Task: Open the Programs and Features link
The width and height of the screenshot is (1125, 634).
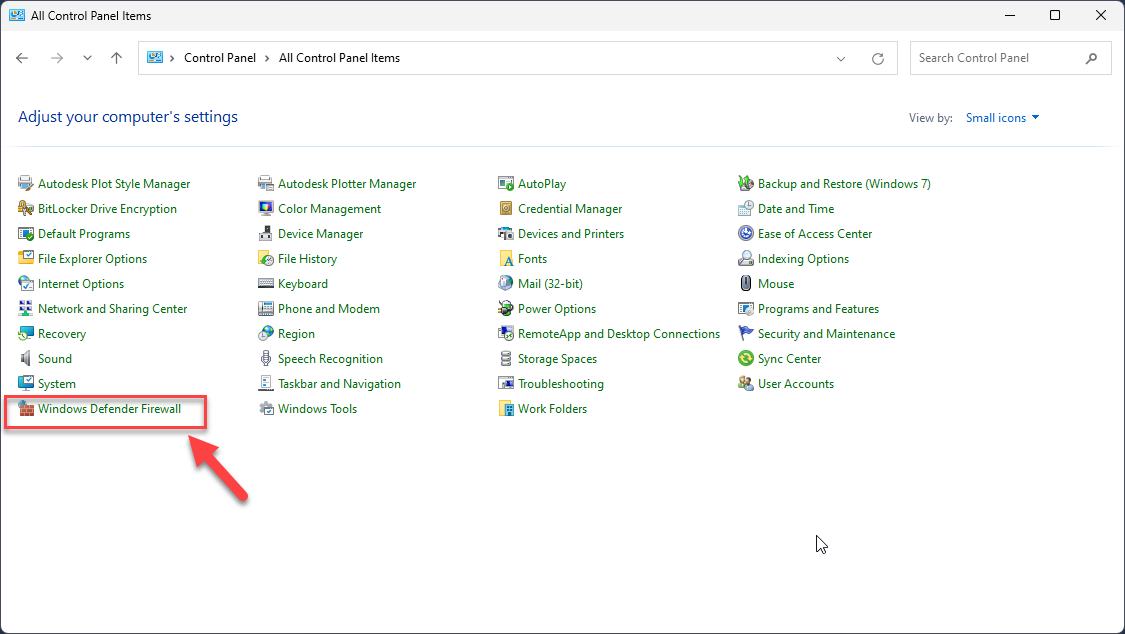Action: click(x=818, y=309)
